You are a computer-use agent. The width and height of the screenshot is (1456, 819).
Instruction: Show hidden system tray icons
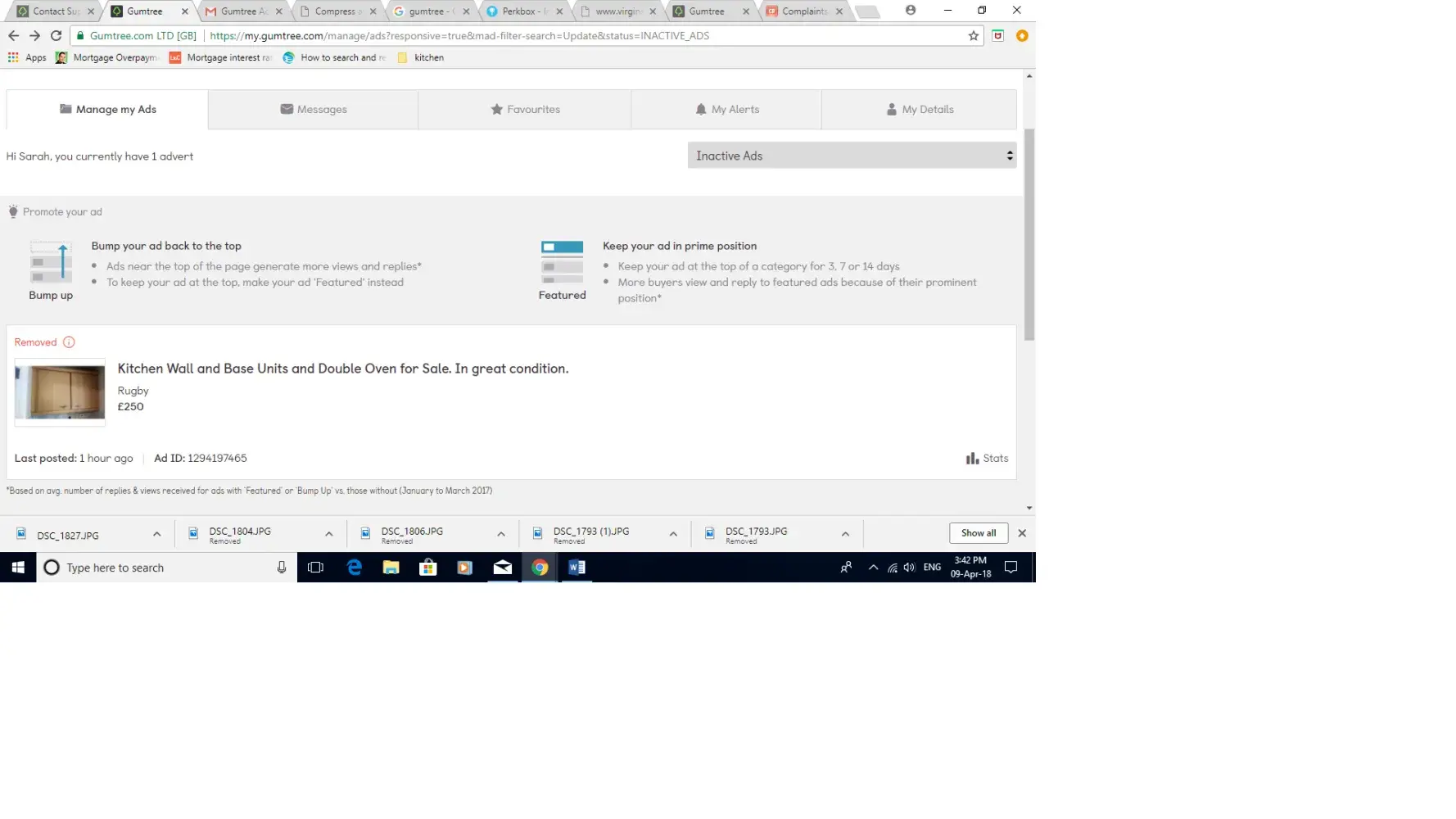[x=873, y=568]
